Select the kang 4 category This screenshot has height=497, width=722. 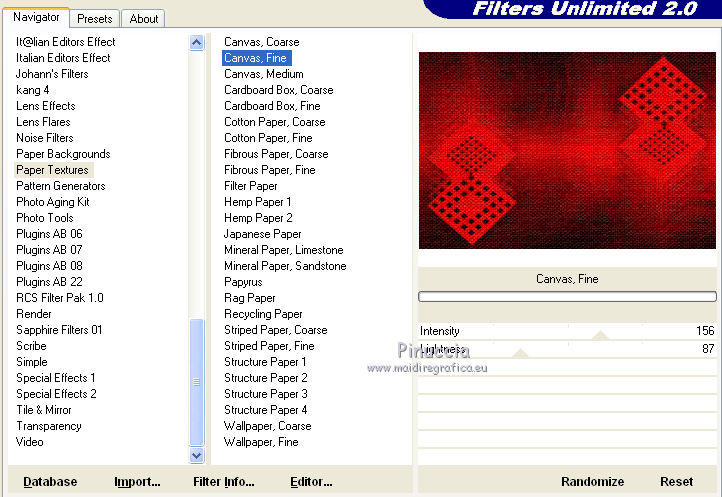point(32,90)
